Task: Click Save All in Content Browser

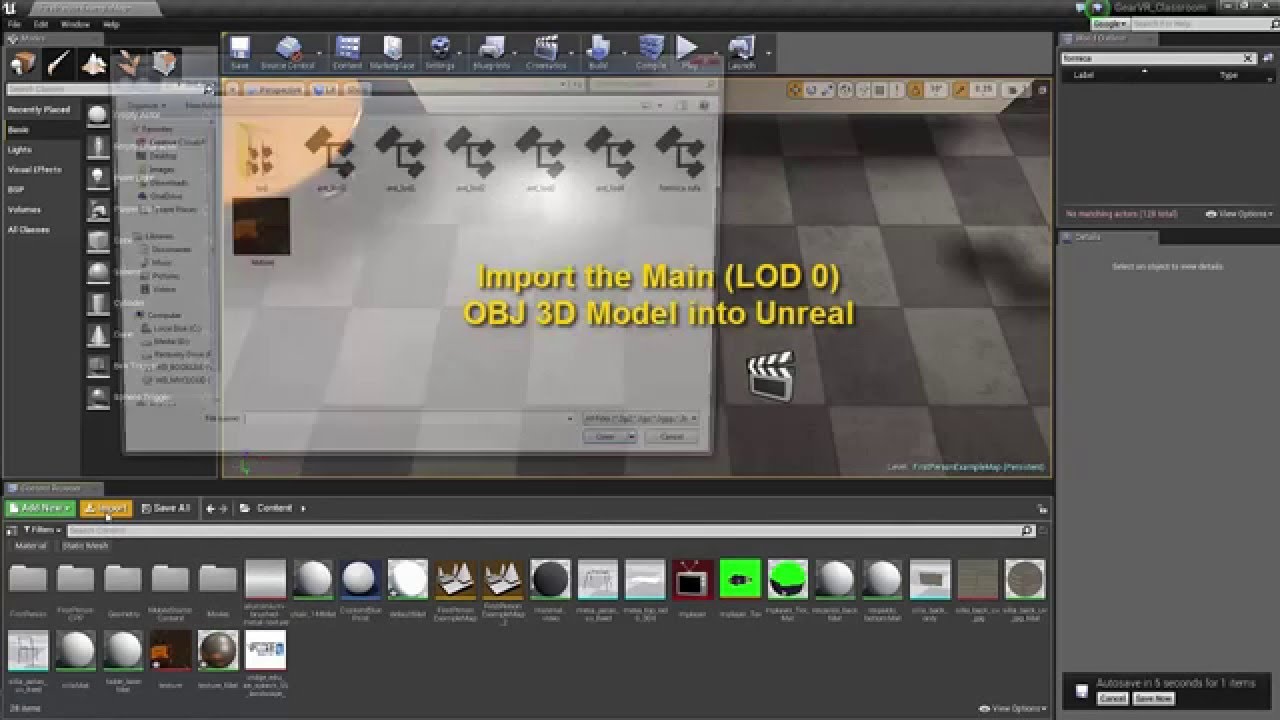Action: [x=166, y=508]
